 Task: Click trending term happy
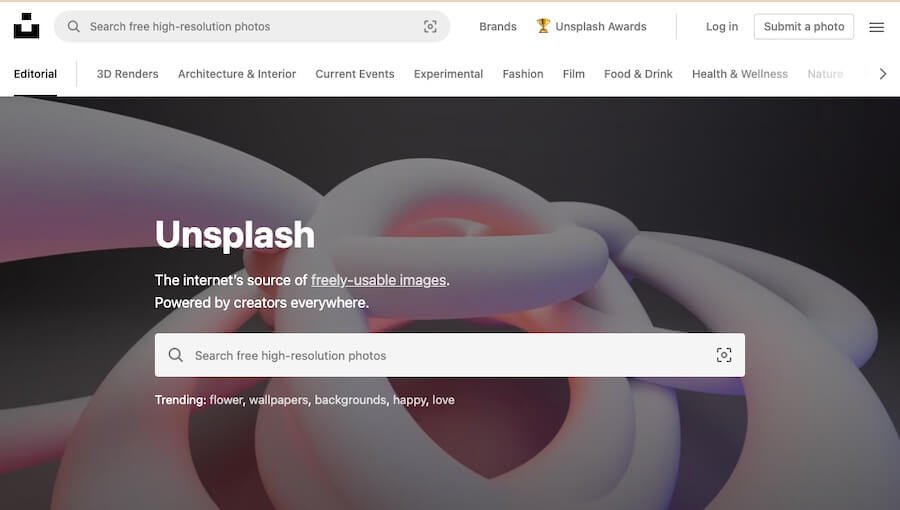point(410,400)
